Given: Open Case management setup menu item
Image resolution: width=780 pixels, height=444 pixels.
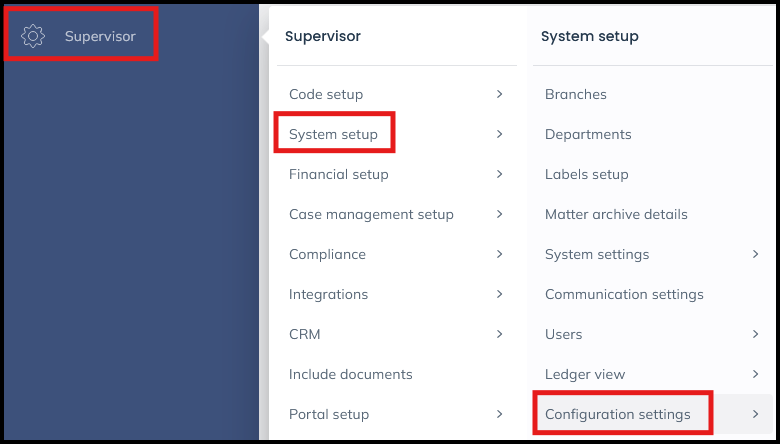Looking at the screenshot, I should (371, 214).
